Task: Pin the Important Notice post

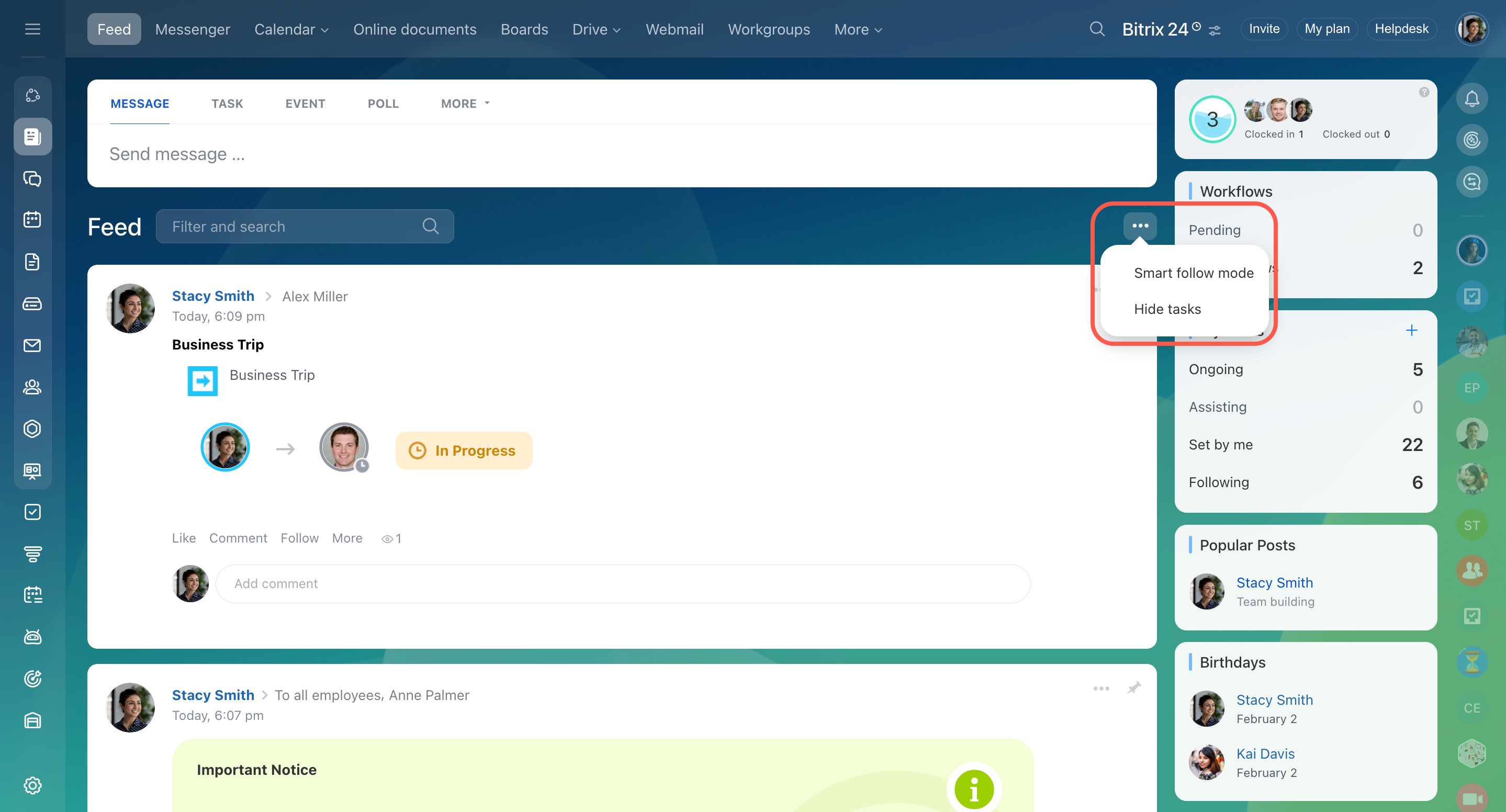Action: (1133, 688)
